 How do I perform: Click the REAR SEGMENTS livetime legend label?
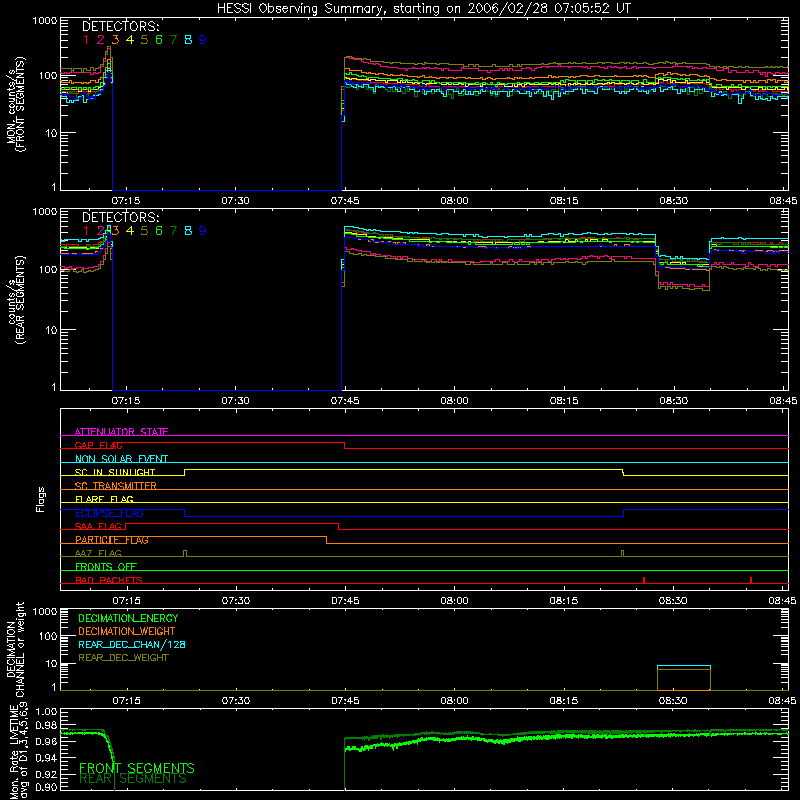tap(133, 779)
